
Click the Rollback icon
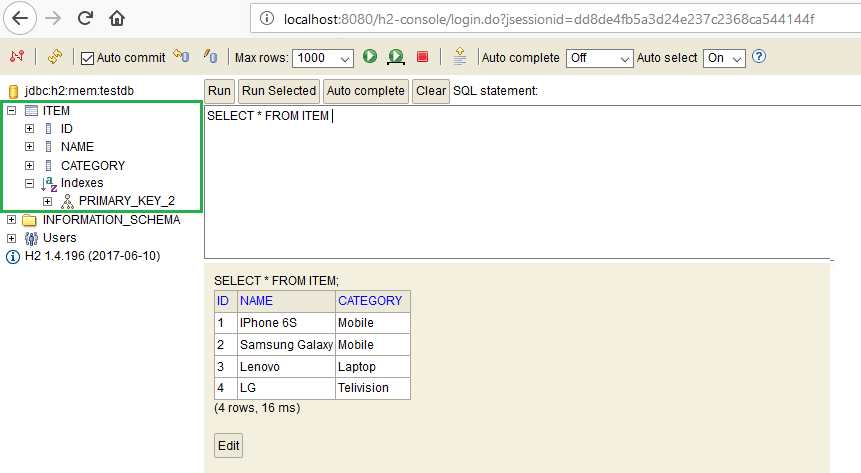pos(181,57)
